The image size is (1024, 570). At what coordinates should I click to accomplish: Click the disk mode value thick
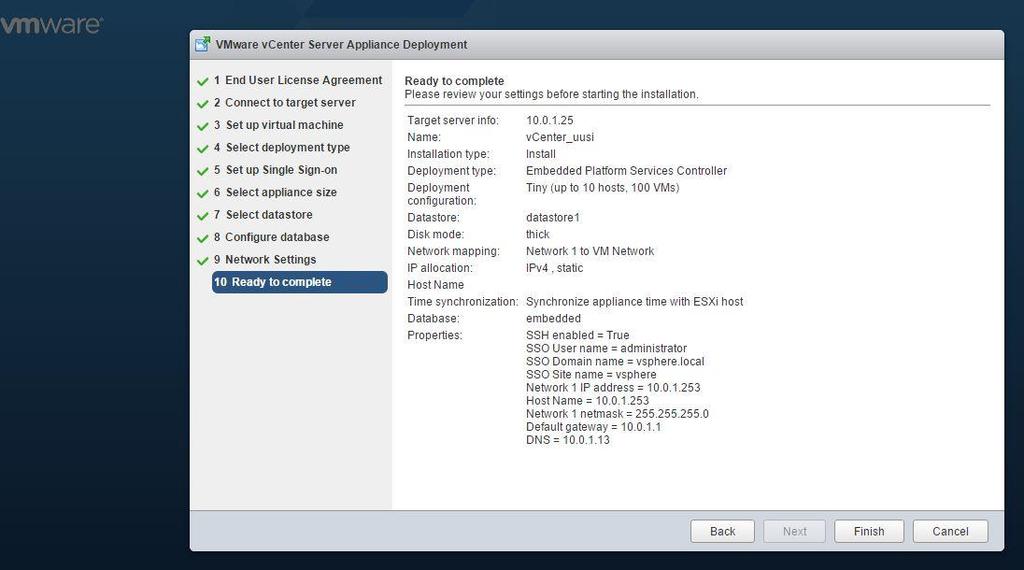[537, 234]
